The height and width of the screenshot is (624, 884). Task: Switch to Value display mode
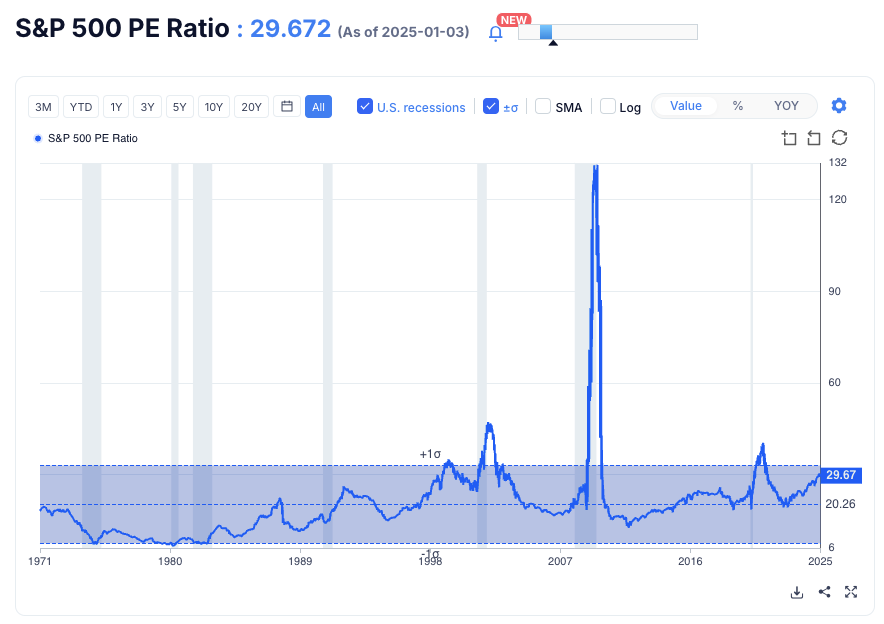(x=686, y=106)
